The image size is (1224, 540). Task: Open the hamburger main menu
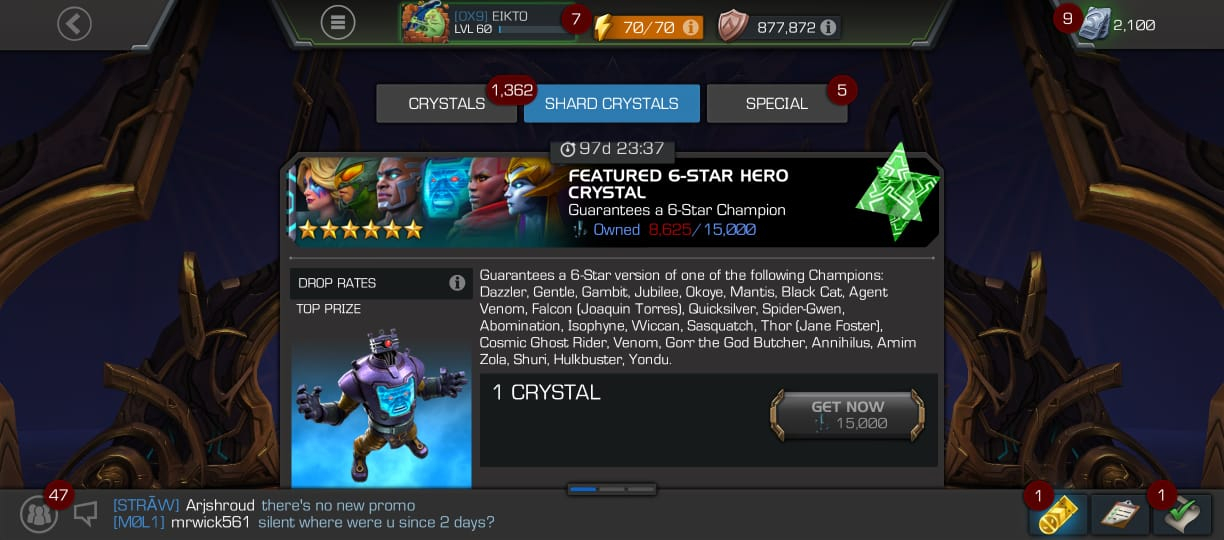click(338, 22)
